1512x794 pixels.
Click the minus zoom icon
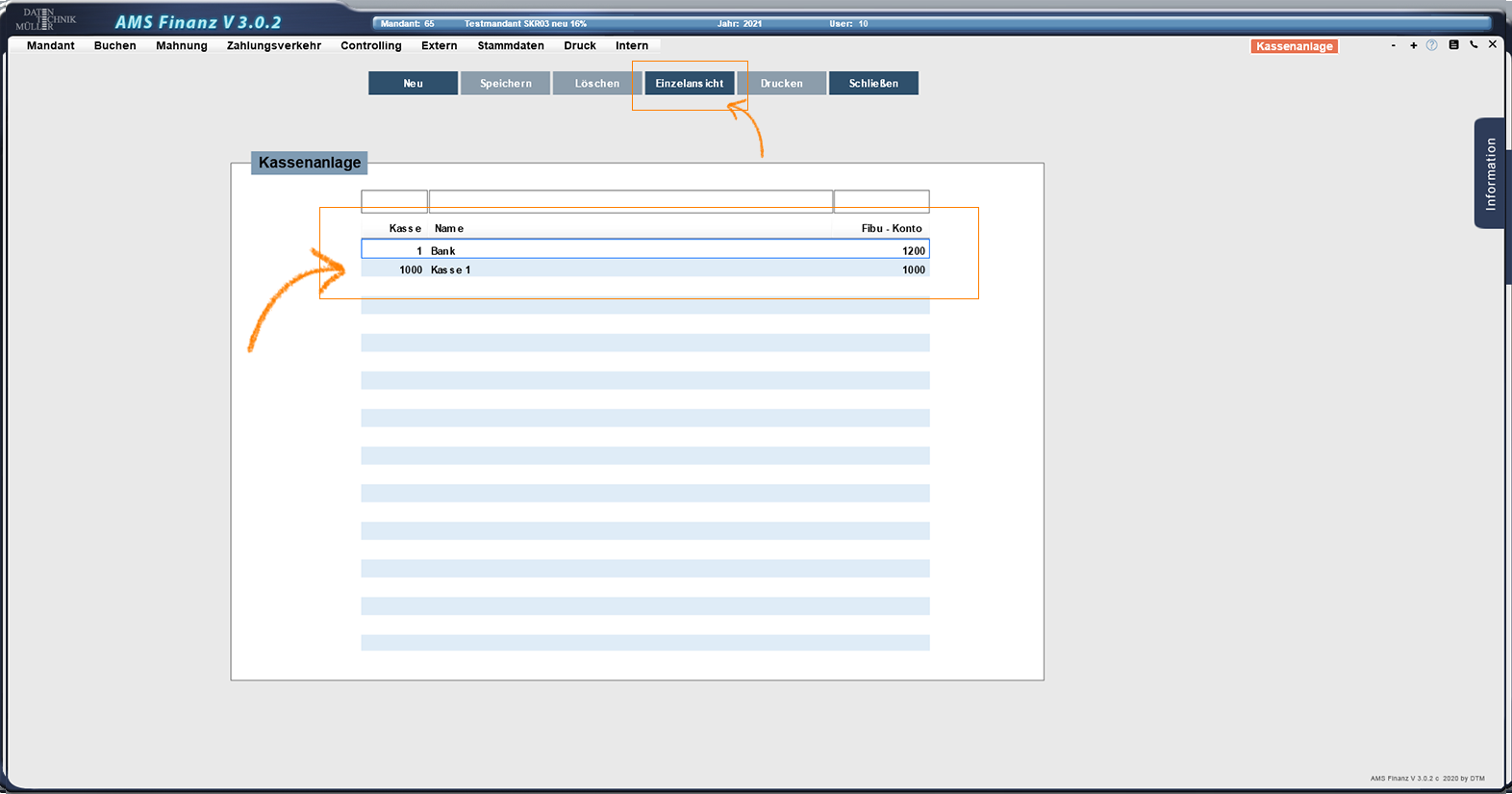click(x=1393, y=45)
